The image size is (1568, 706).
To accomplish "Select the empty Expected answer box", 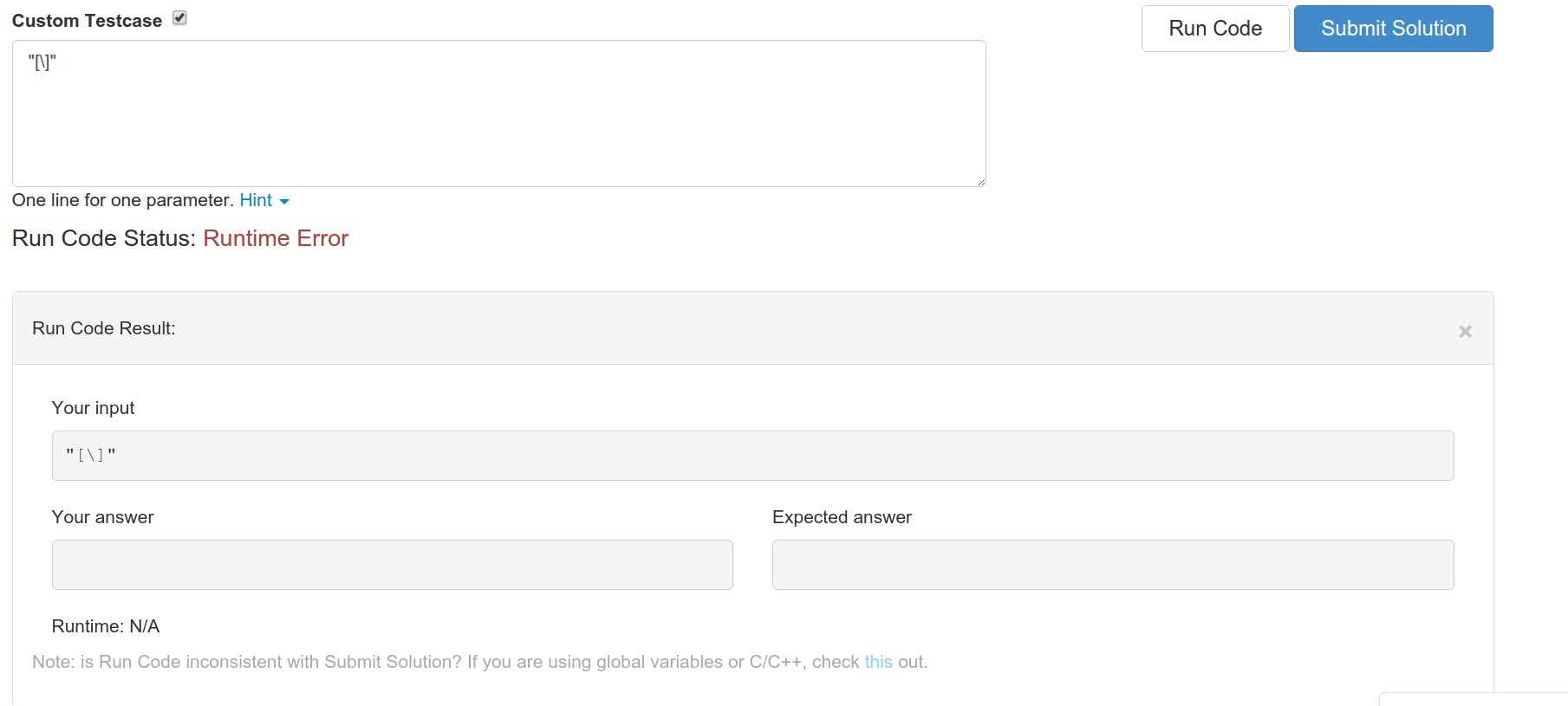I will [x=1112, y=565].
